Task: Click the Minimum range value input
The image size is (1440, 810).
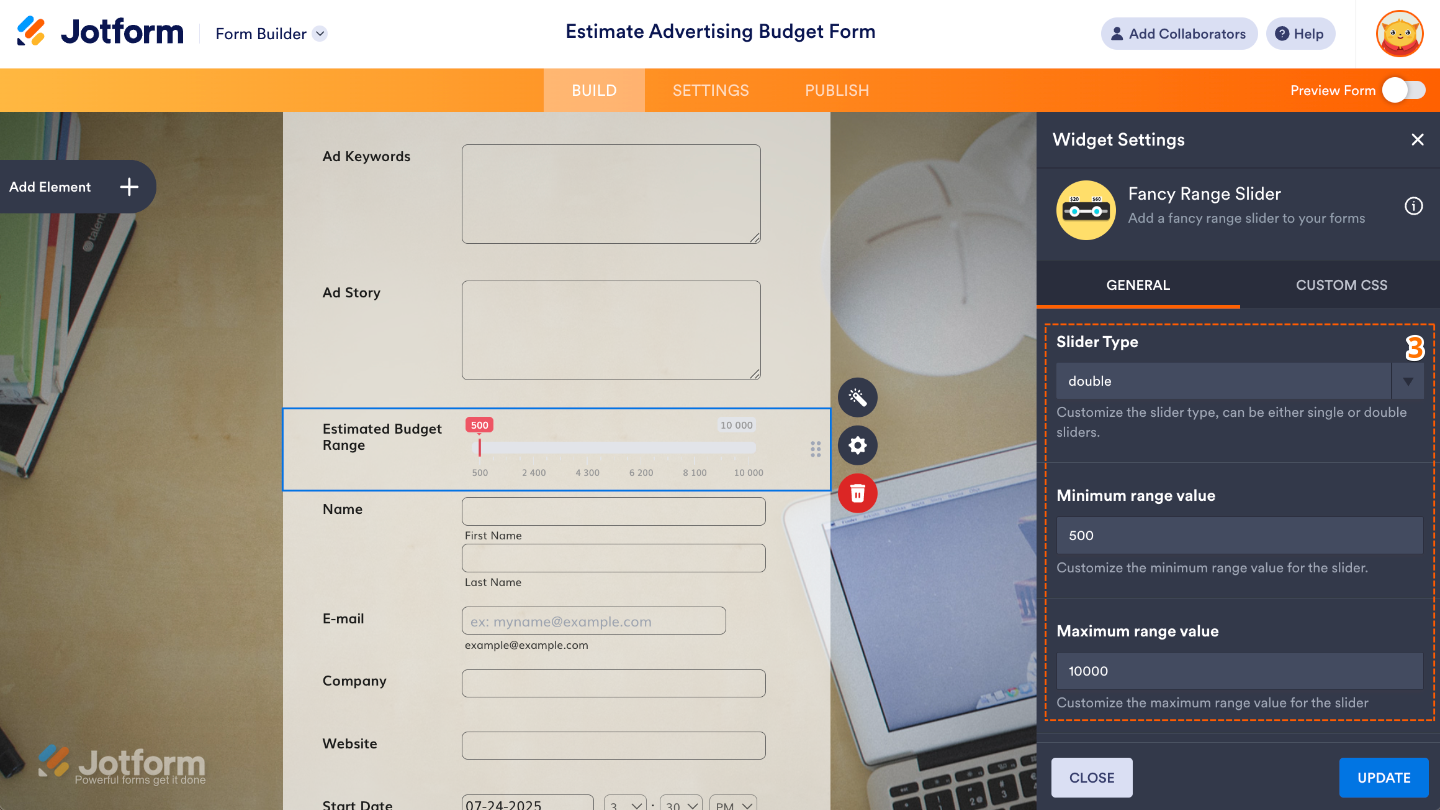Action: [x=1239, y=535]
